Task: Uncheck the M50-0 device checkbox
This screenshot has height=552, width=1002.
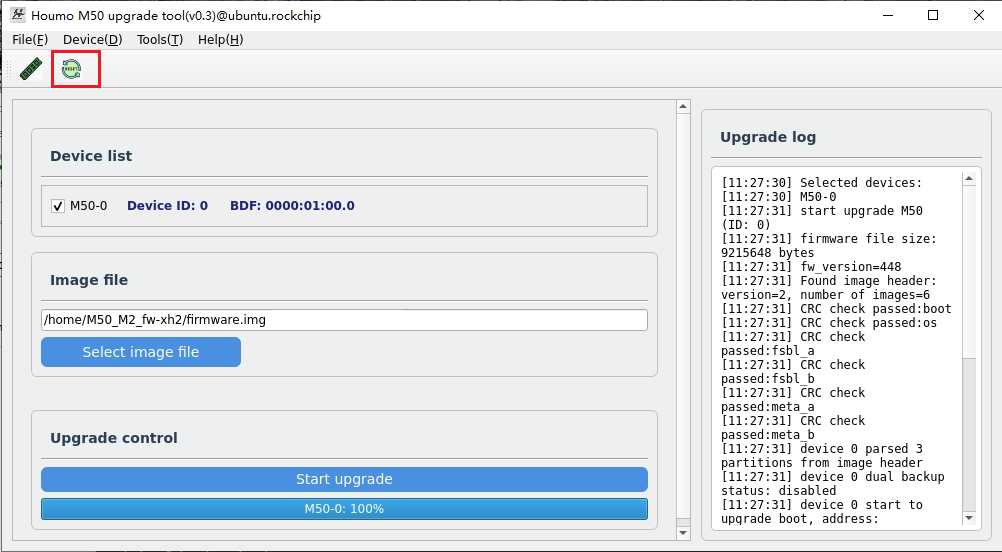Action: point(58,206)
